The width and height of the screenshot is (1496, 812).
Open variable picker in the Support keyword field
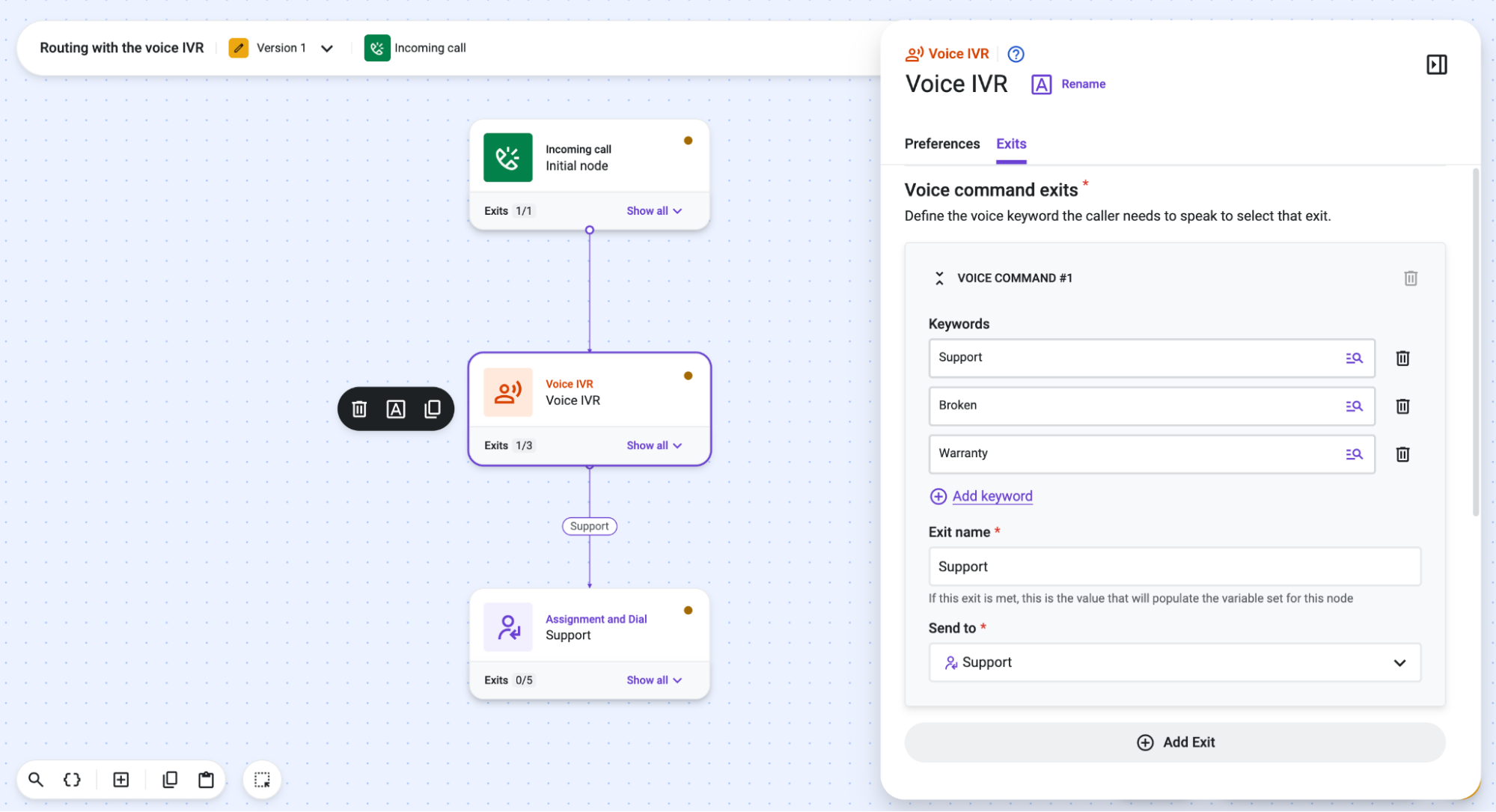pyautogui.click(x=1354, y=358)
